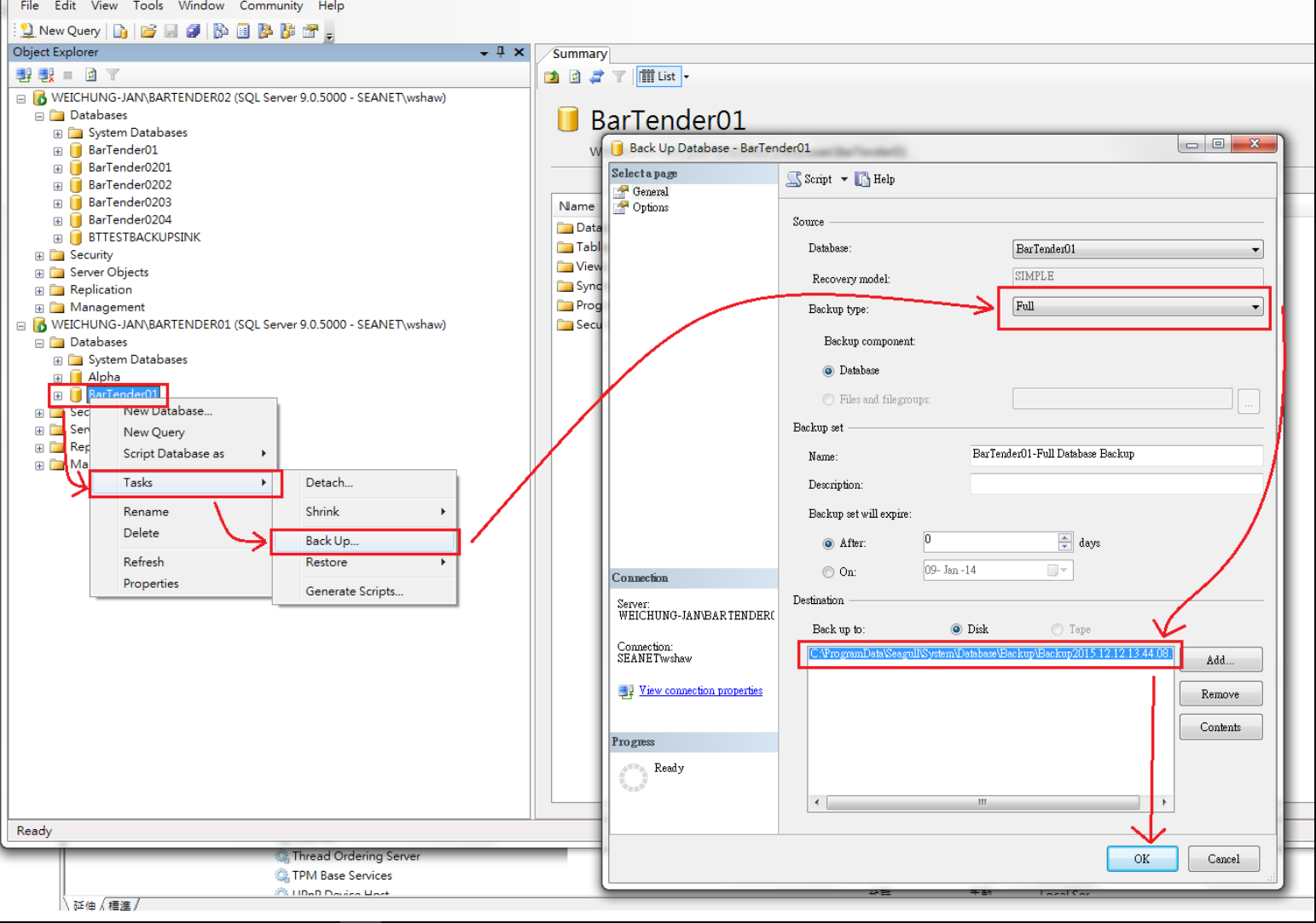
Task: Click the backup set Description input field
Action: [1116, 484]
